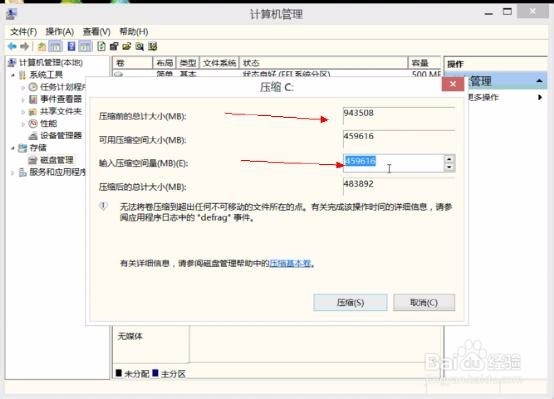Minimize the 计算机管理 window
The width and height of the screenshot is (554, 399).
[x=489, y=13]
